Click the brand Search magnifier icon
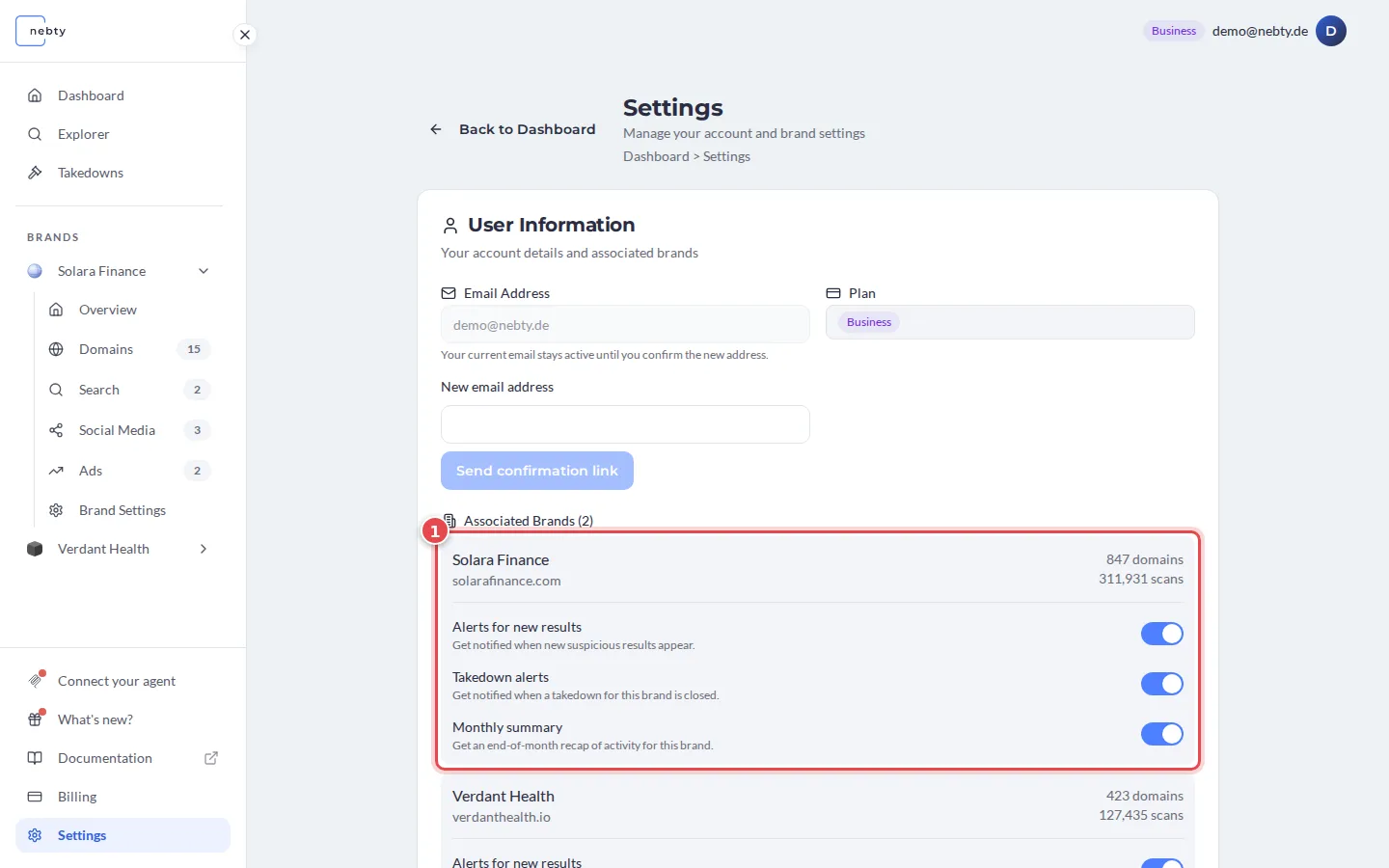Screen dimensions: 1389x868 tap(56, 390)
